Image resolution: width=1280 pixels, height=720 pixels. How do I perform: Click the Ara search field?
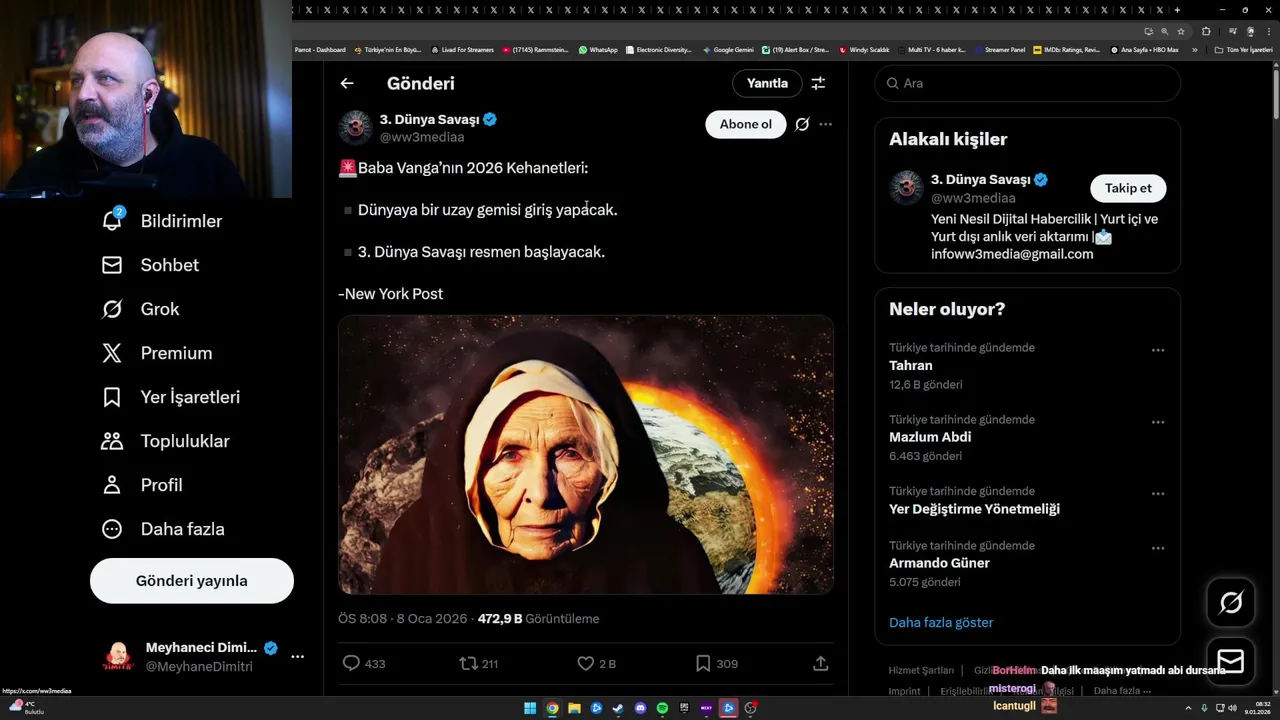1028,83
